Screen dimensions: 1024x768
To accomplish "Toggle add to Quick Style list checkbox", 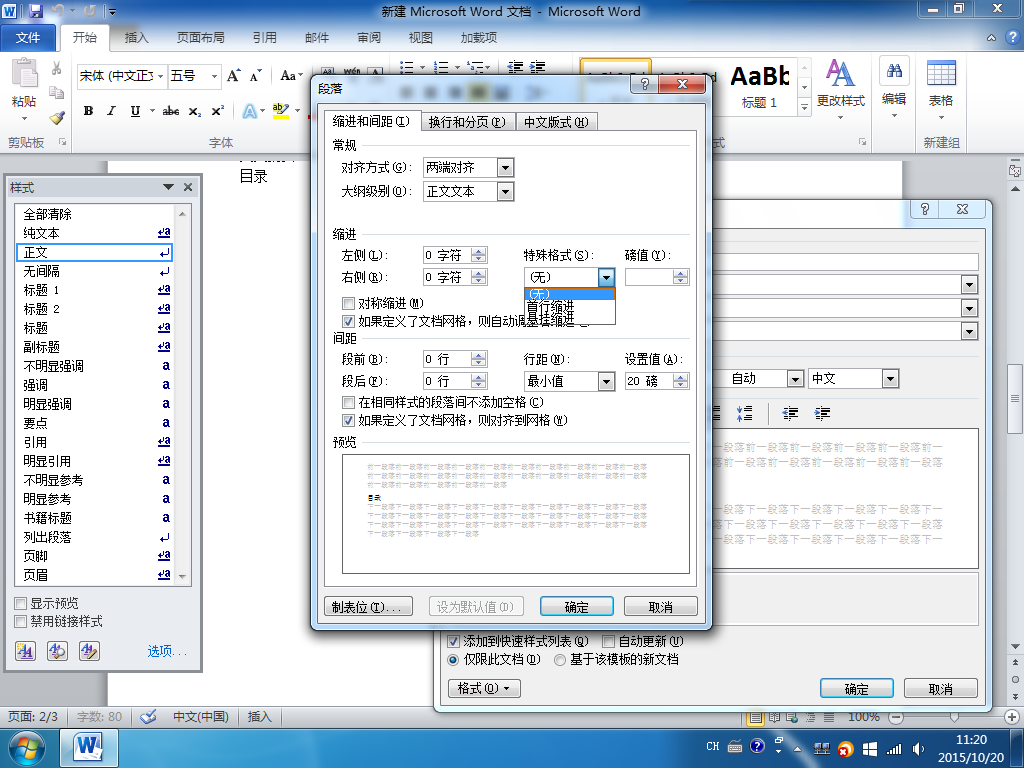I will pyautogui.click(x=453, y=641).
